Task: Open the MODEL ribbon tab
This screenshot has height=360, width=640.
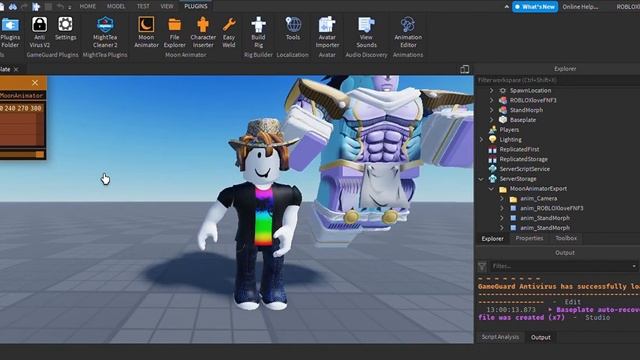Action: coord(116,6)
